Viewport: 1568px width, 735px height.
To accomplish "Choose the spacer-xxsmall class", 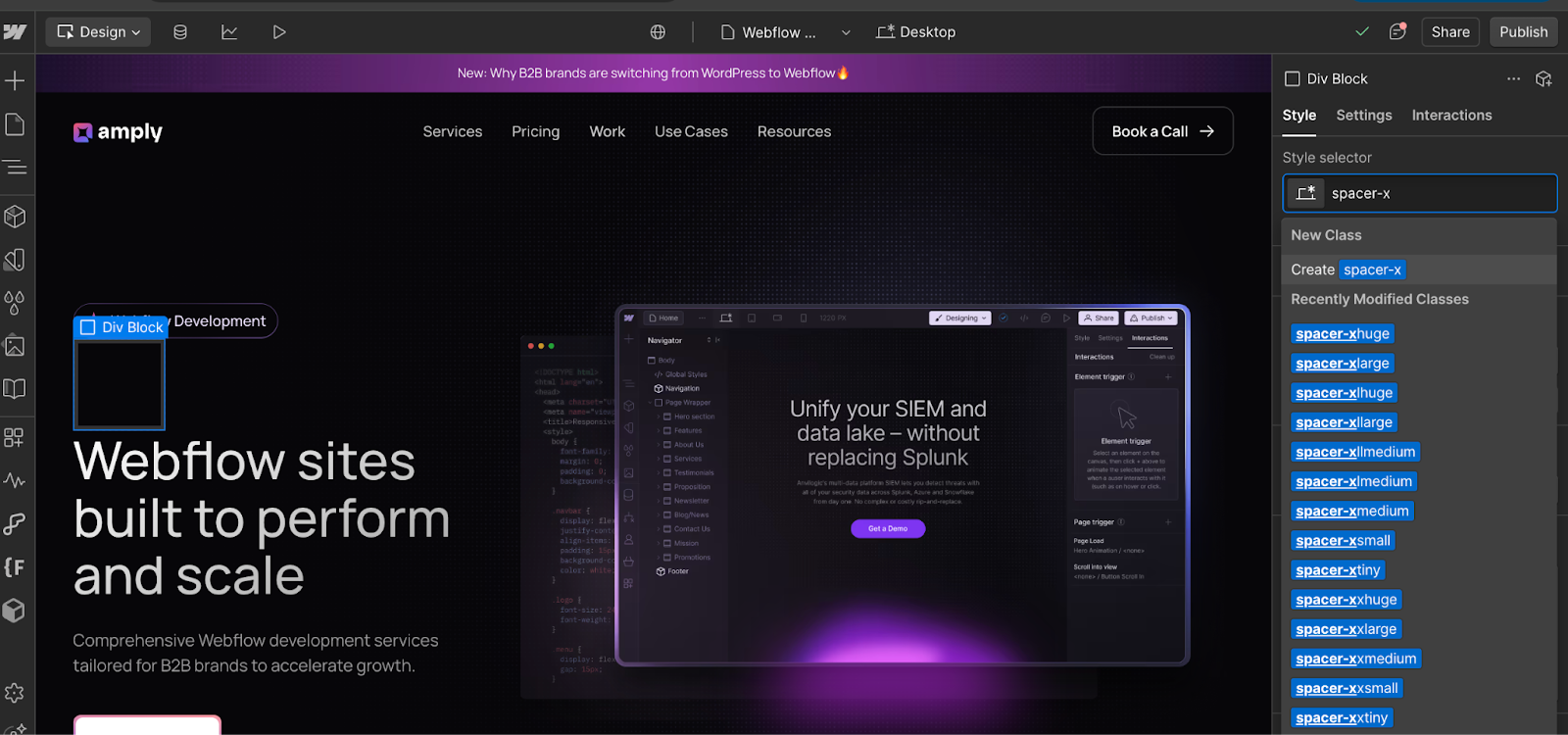I will 1347,688.
